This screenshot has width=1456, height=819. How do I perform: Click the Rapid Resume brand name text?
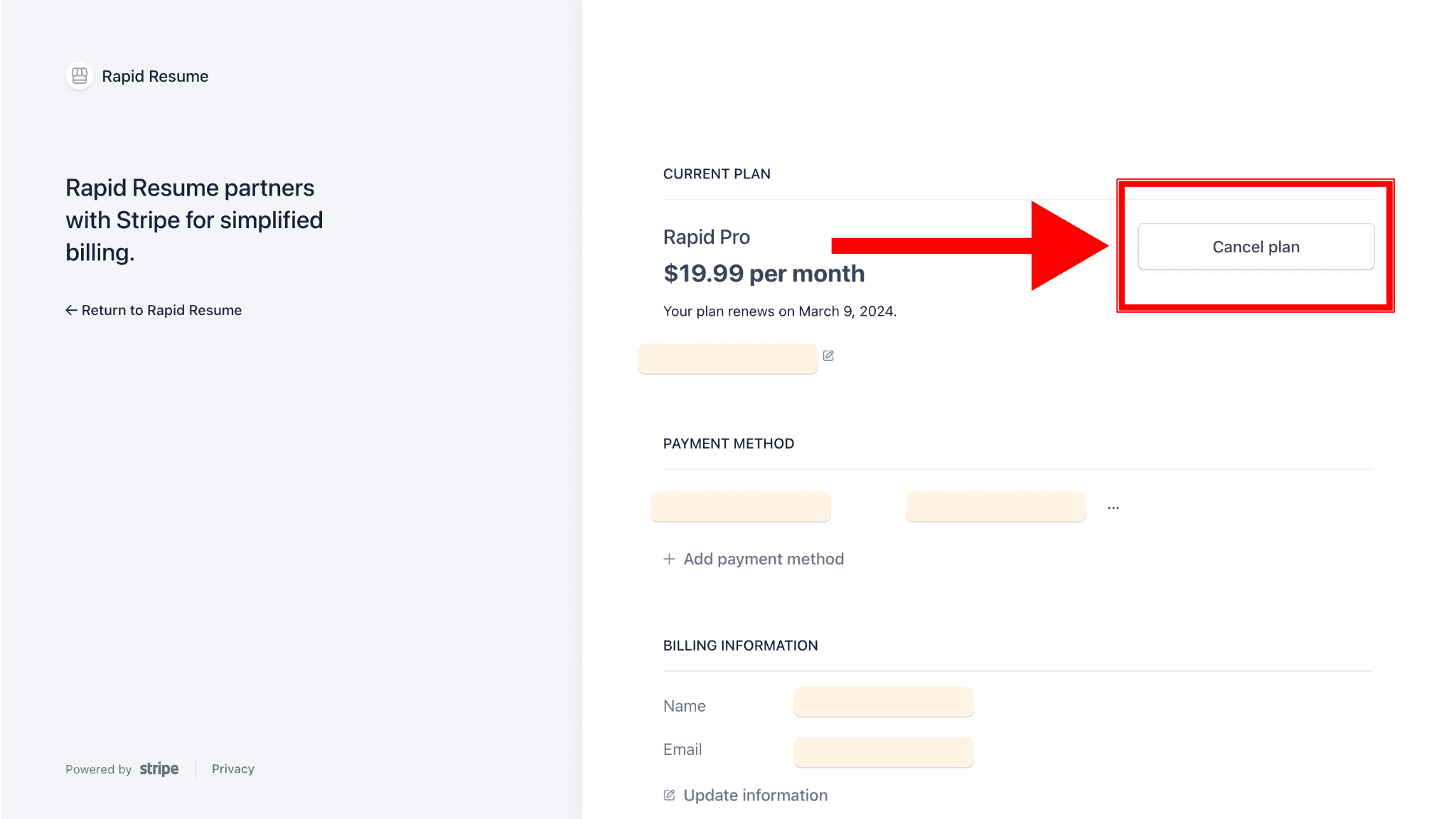[155, 76]
